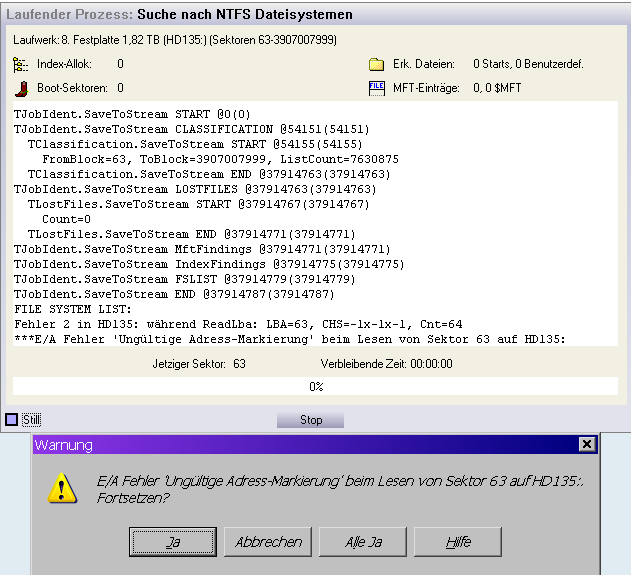Toggle the Still checkbox
Viewport: 631px width, 575px height.
(x=11, y=420)
